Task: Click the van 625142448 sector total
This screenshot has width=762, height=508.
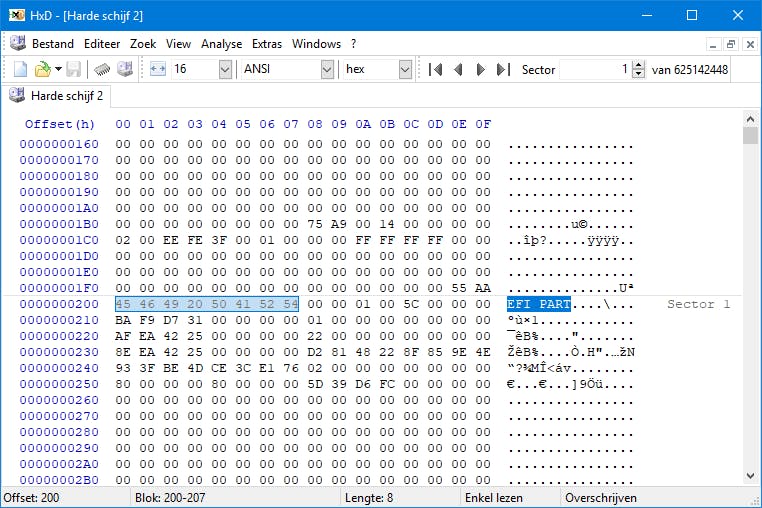Action: [690, 70]
